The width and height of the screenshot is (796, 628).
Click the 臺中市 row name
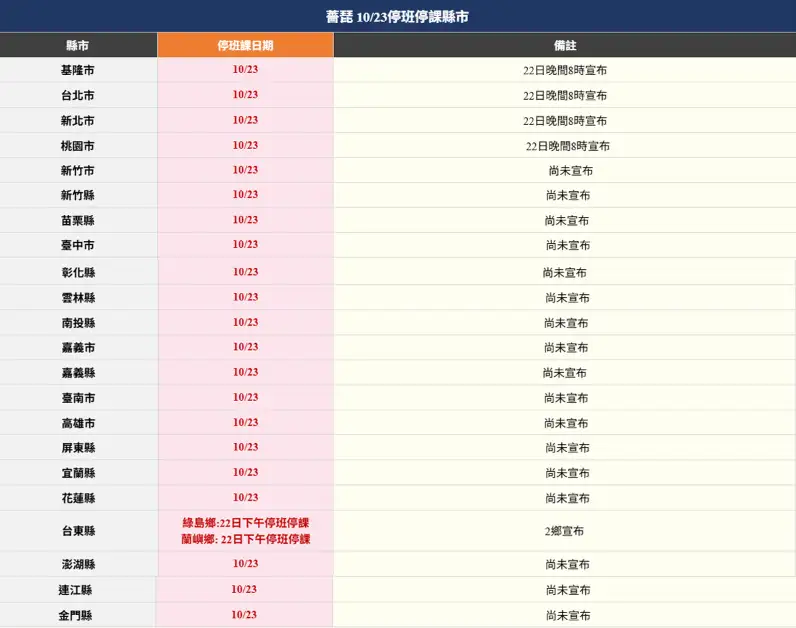78,245
